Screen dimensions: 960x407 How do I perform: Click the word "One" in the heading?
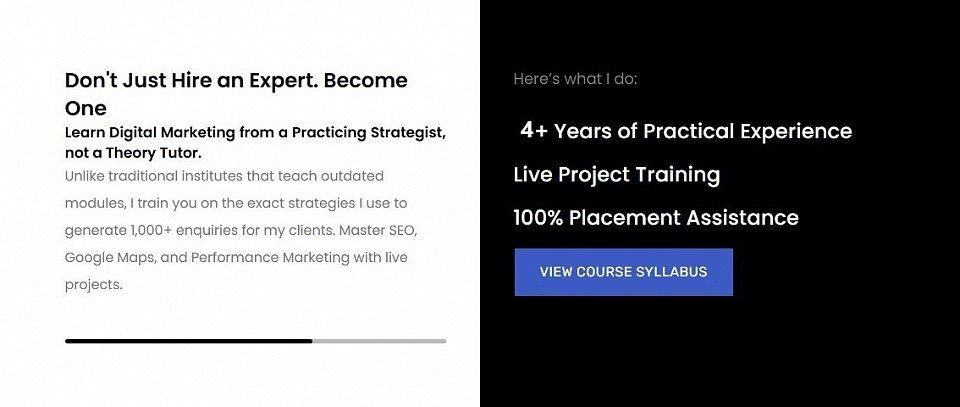click(x=86, y=108)
